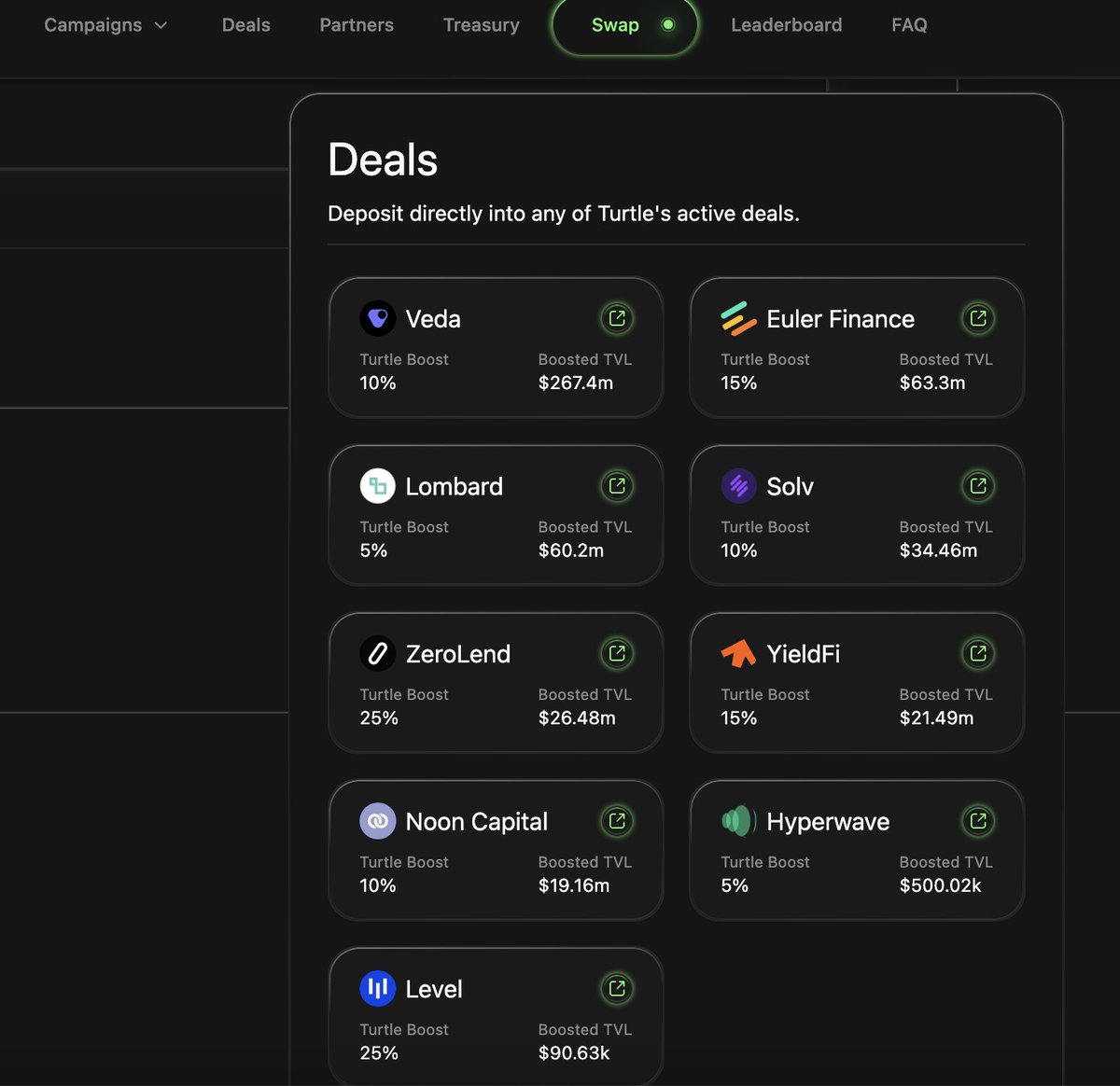Select the Swap tab

[x=625, y=25]
